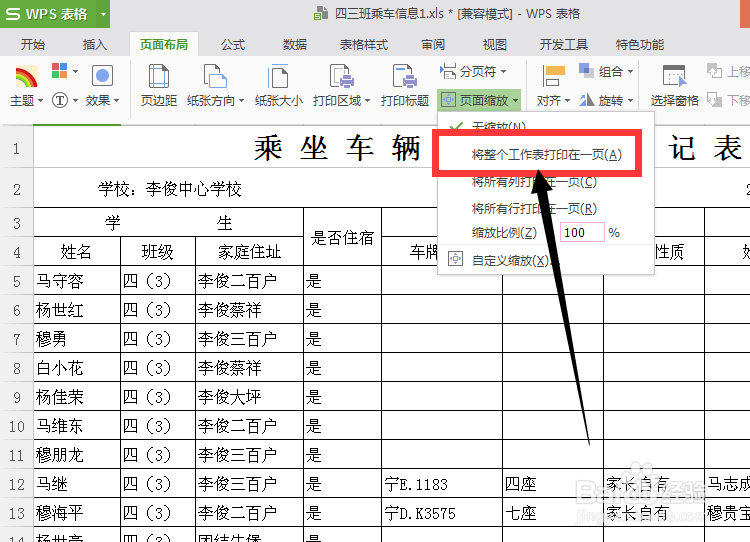Click the 下移 send backward icon

tap(715, 100)
